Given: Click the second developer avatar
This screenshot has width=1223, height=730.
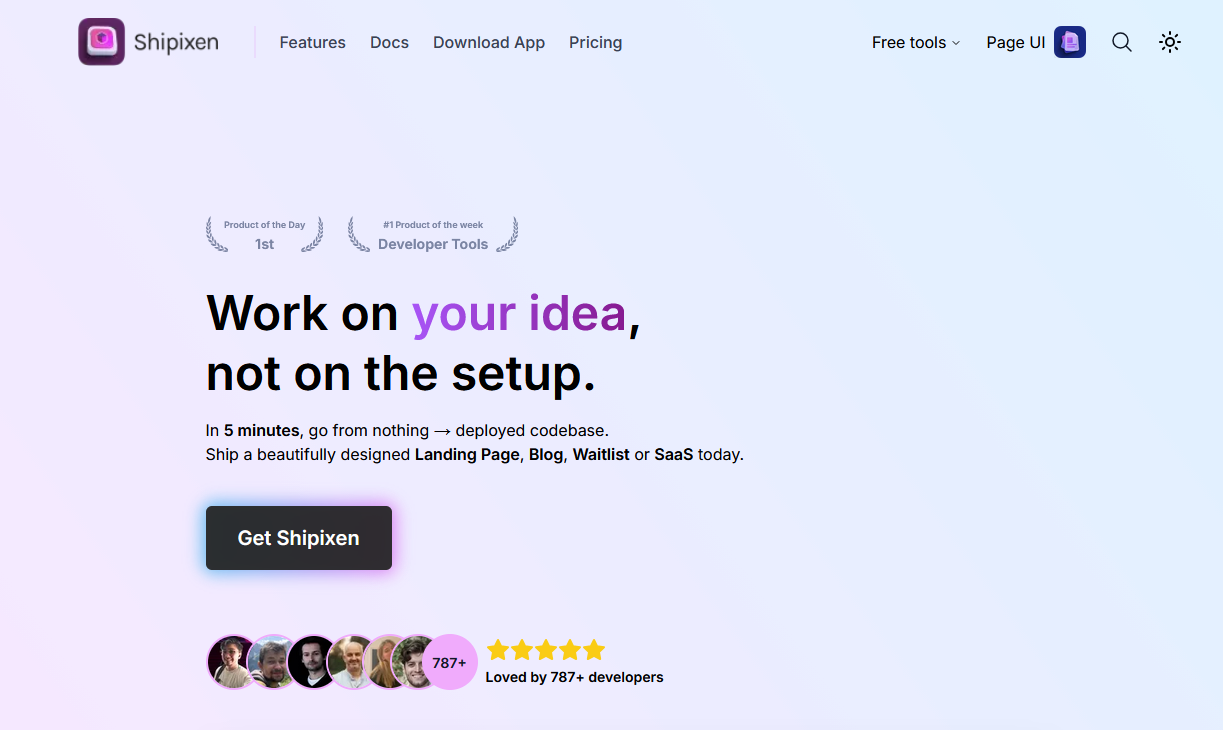Looking at the screenshot, I should click(272, 662).
